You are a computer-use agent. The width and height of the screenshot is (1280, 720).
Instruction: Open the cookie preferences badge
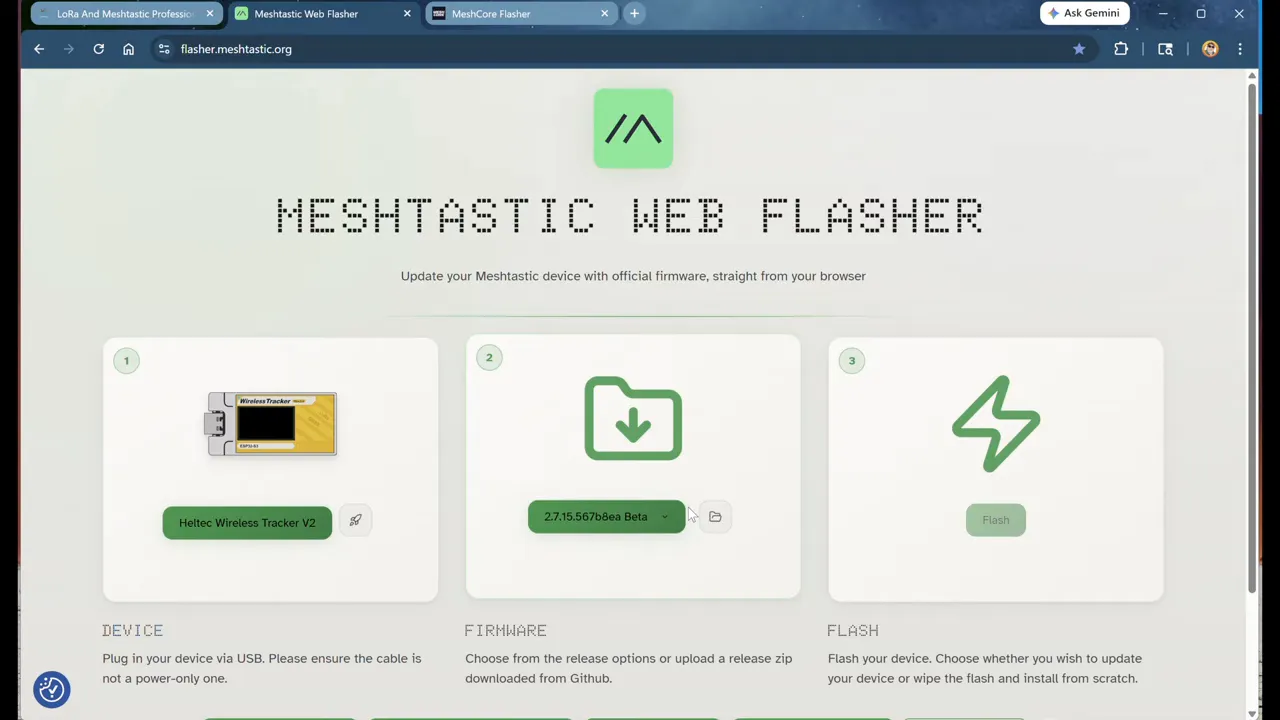(x=52, y=689)
